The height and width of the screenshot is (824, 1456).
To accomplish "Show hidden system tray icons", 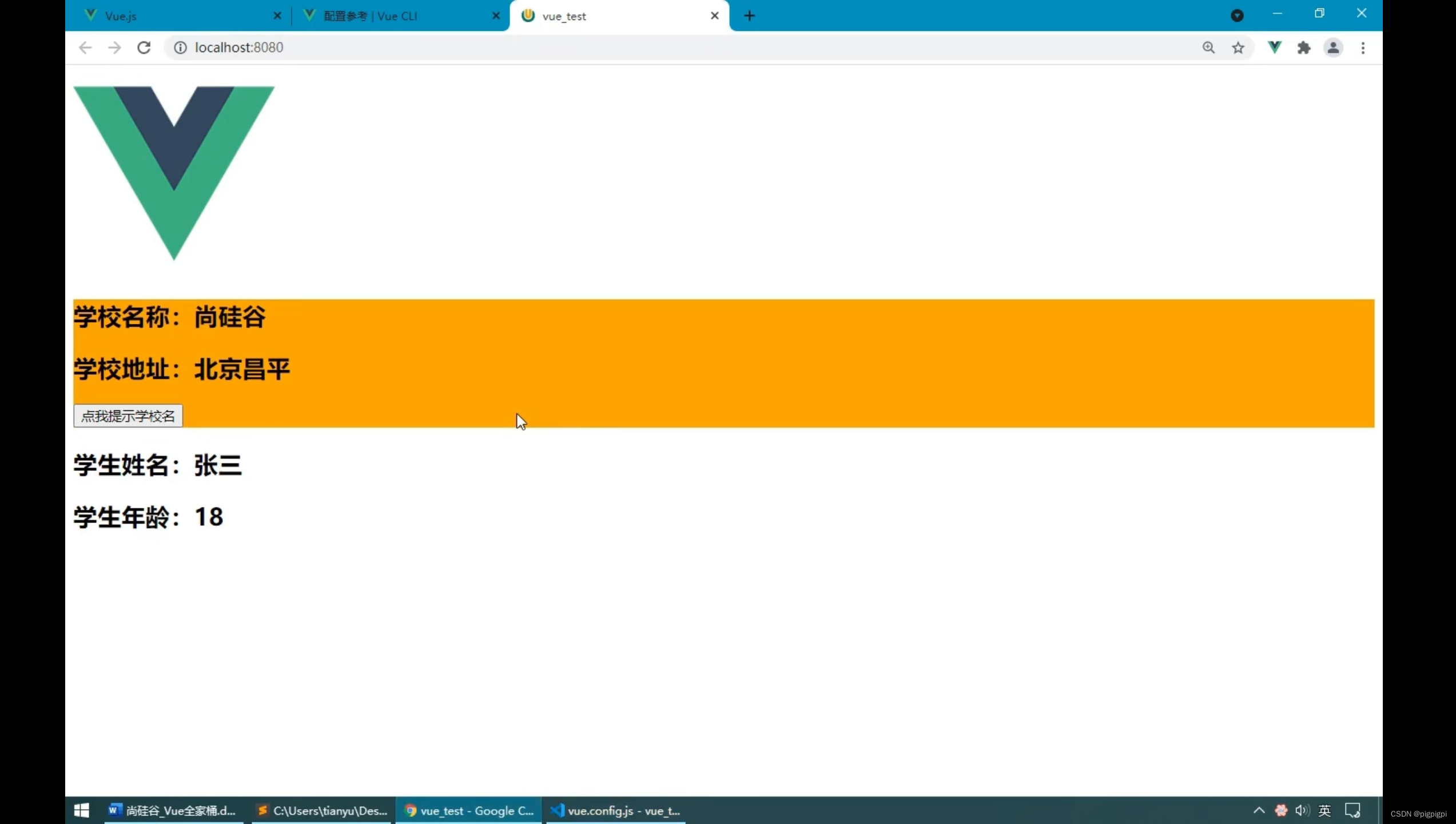I will tap(1259, 810).
